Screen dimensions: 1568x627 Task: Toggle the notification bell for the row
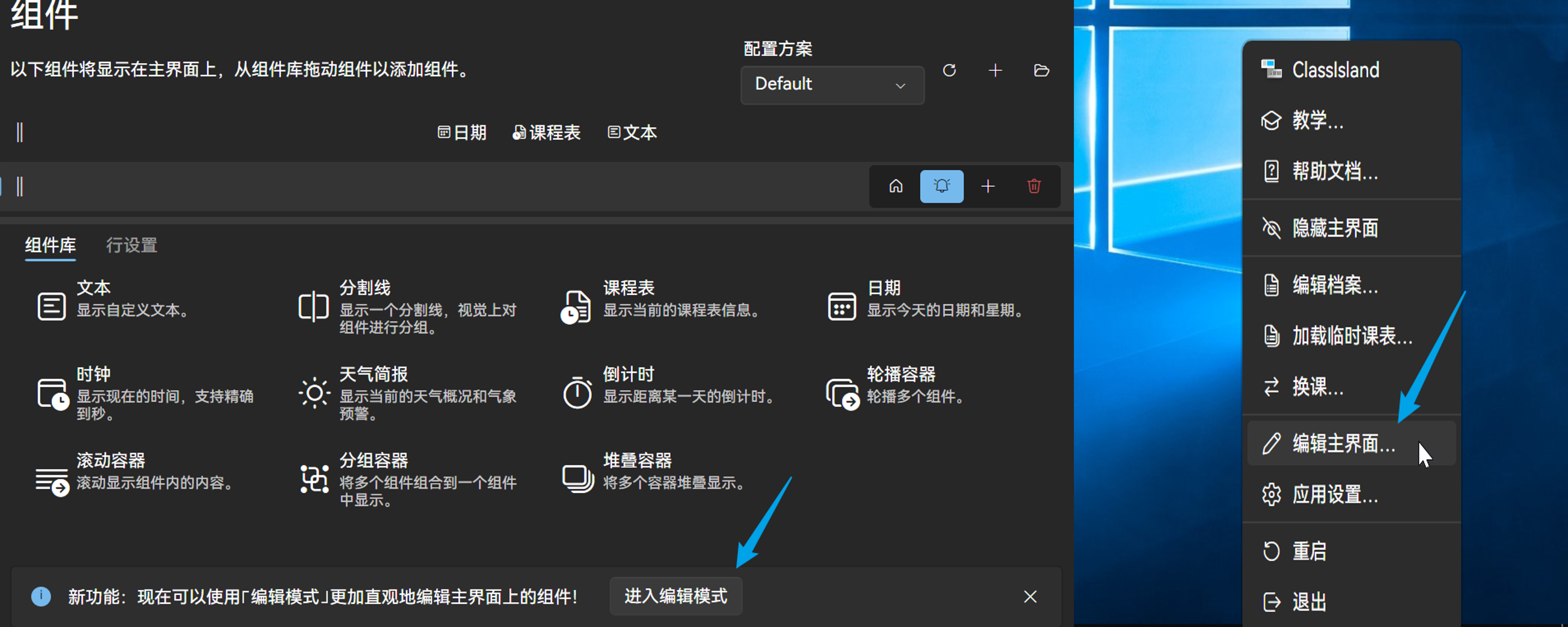point(942,186)
